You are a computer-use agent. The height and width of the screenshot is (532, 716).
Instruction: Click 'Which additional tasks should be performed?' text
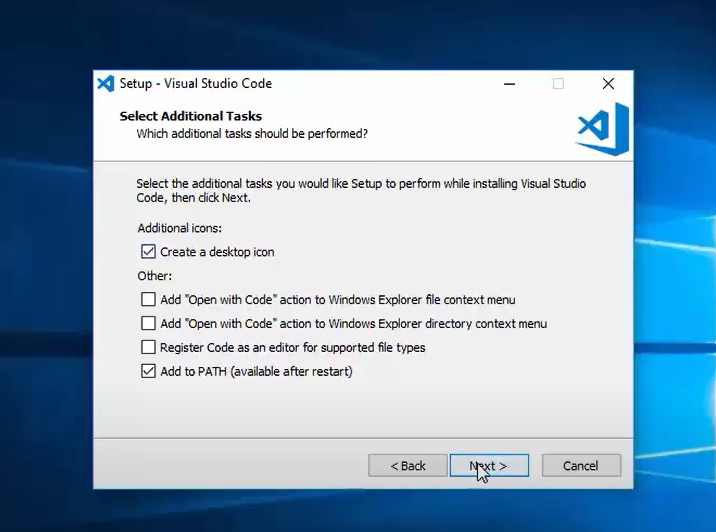252,134
